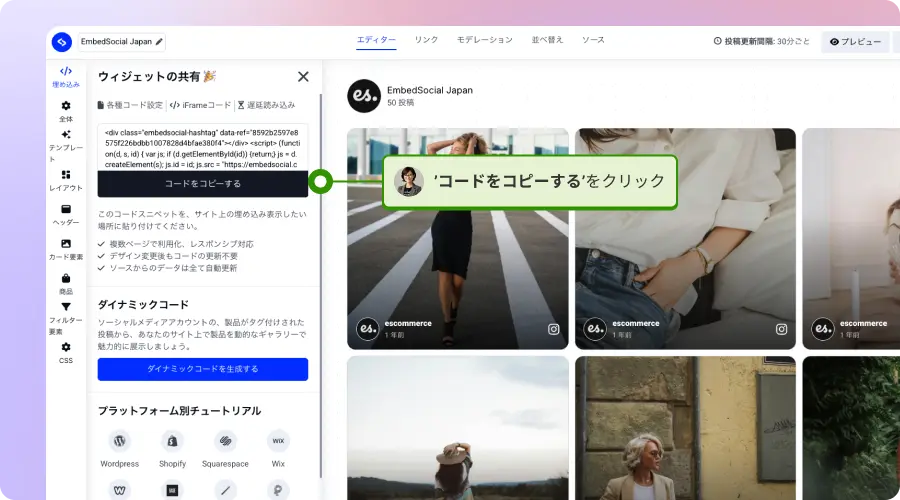Open the ヘッダー header settings icon
This screenshot has height=500, width=900.
(66, 209)
